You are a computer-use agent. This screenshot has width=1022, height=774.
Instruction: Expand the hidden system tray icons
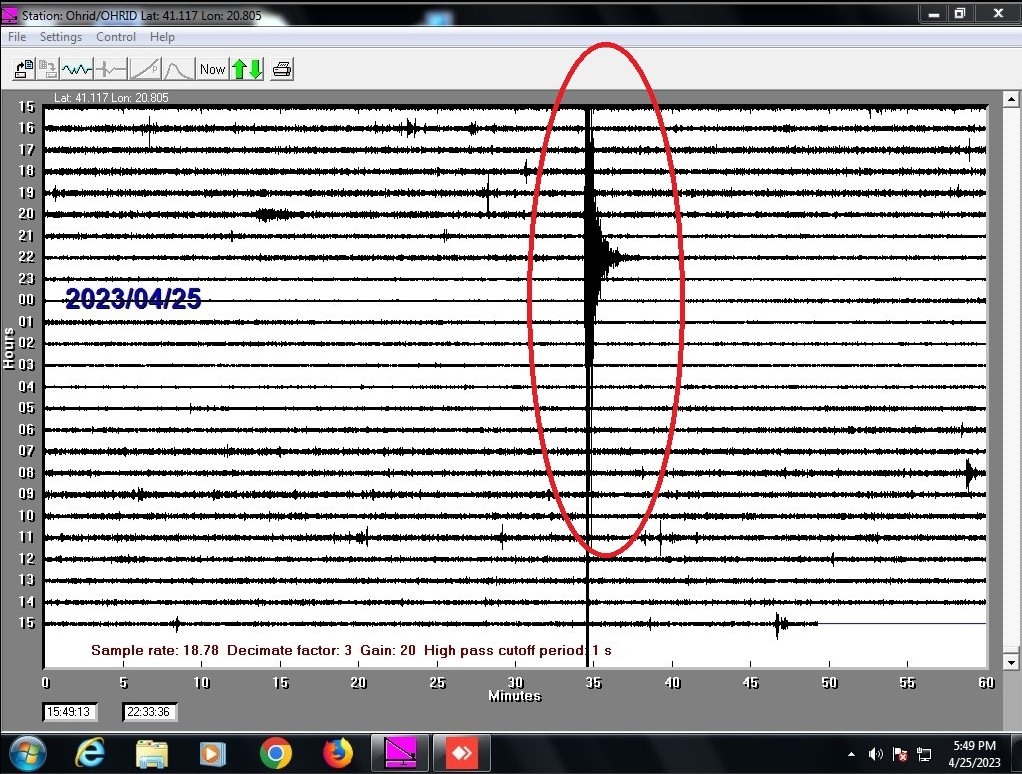point(851,754)
